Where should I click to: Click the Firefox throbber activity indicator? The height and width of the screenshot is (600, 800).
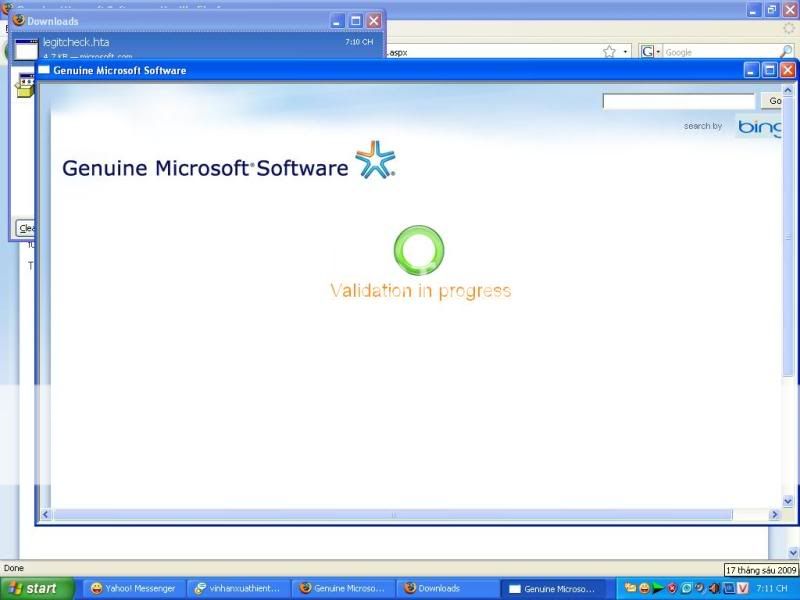pos(789,29)
